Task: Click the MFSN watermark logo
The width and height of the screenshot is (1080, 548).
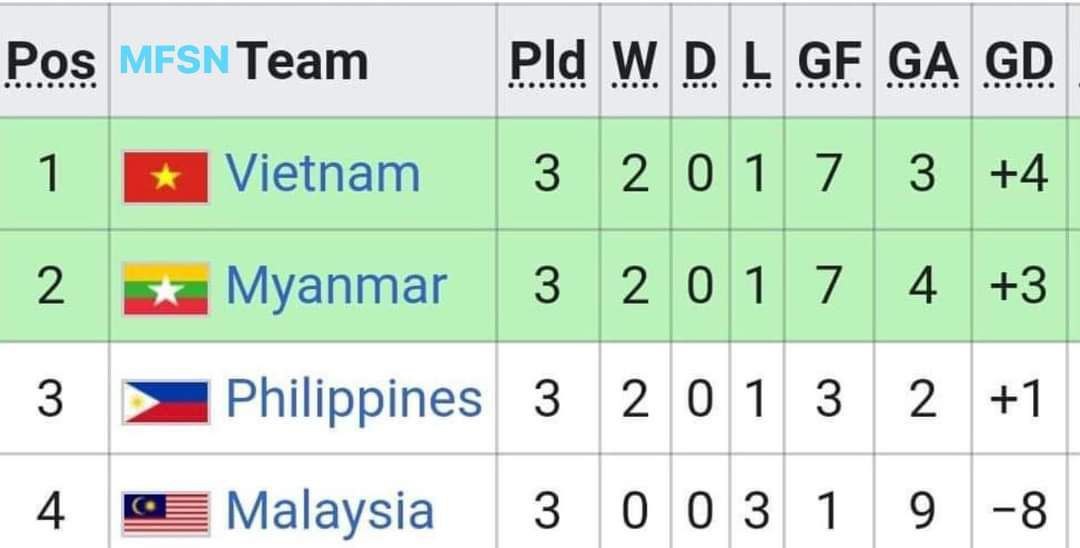Action: point(174,59)
